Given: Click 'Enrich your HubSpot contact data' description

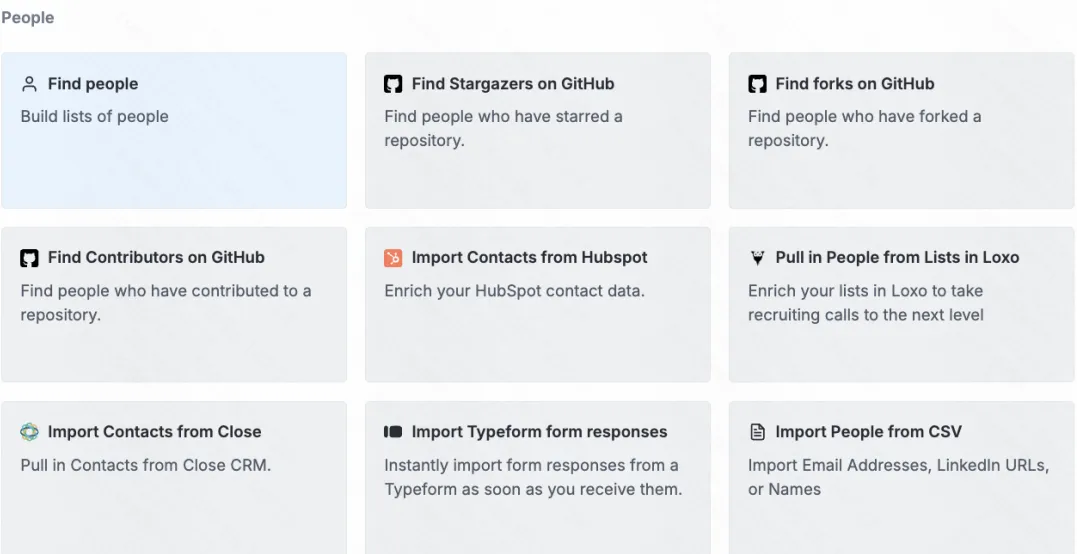Looking at the screenshot, I should click(514, 290).
